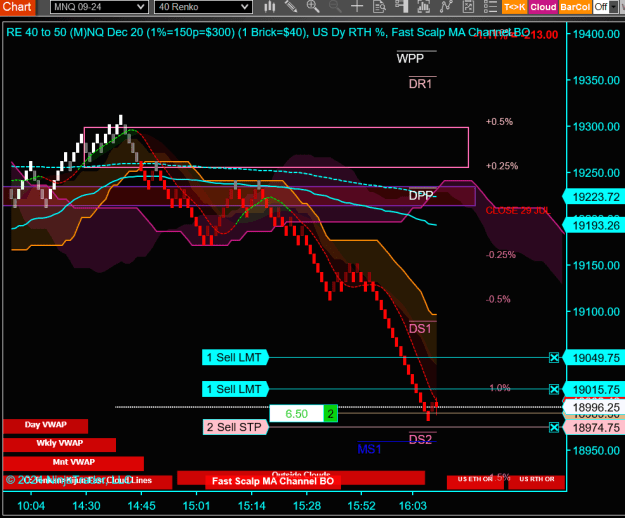Select the crosshair cursor icon
The height and width of the screenshot is (518, 625).
point(357,6)
